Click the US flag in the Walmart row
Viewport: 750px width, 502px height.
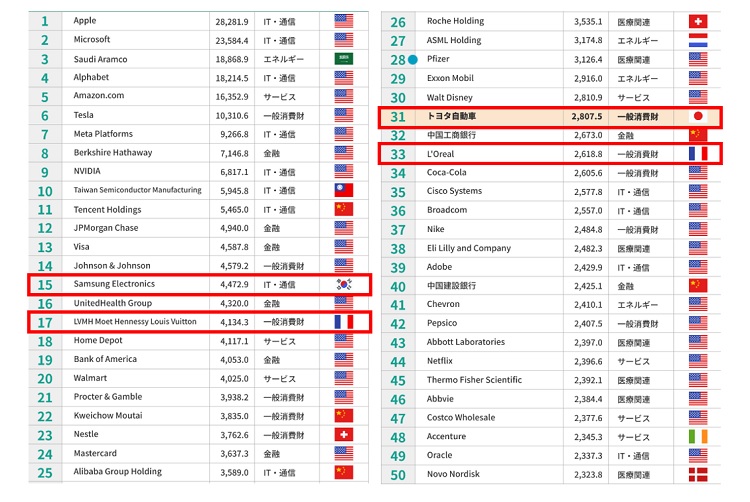click(x=343, y=378)
